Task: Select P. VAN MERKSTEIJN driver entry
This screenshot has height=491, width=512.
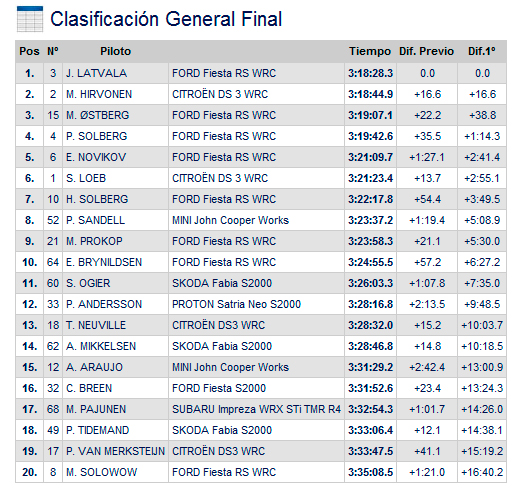Action: (x=115, y=451)
